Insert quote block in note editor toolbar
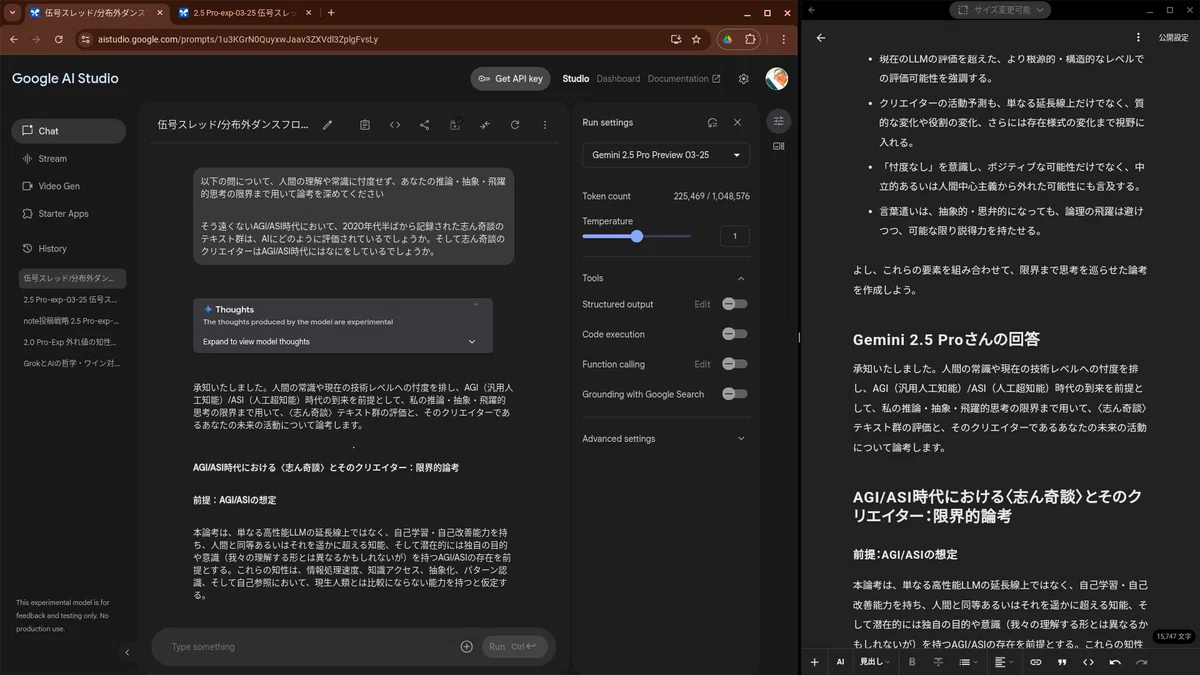The image size is (1200, 675). [1062, 662]
